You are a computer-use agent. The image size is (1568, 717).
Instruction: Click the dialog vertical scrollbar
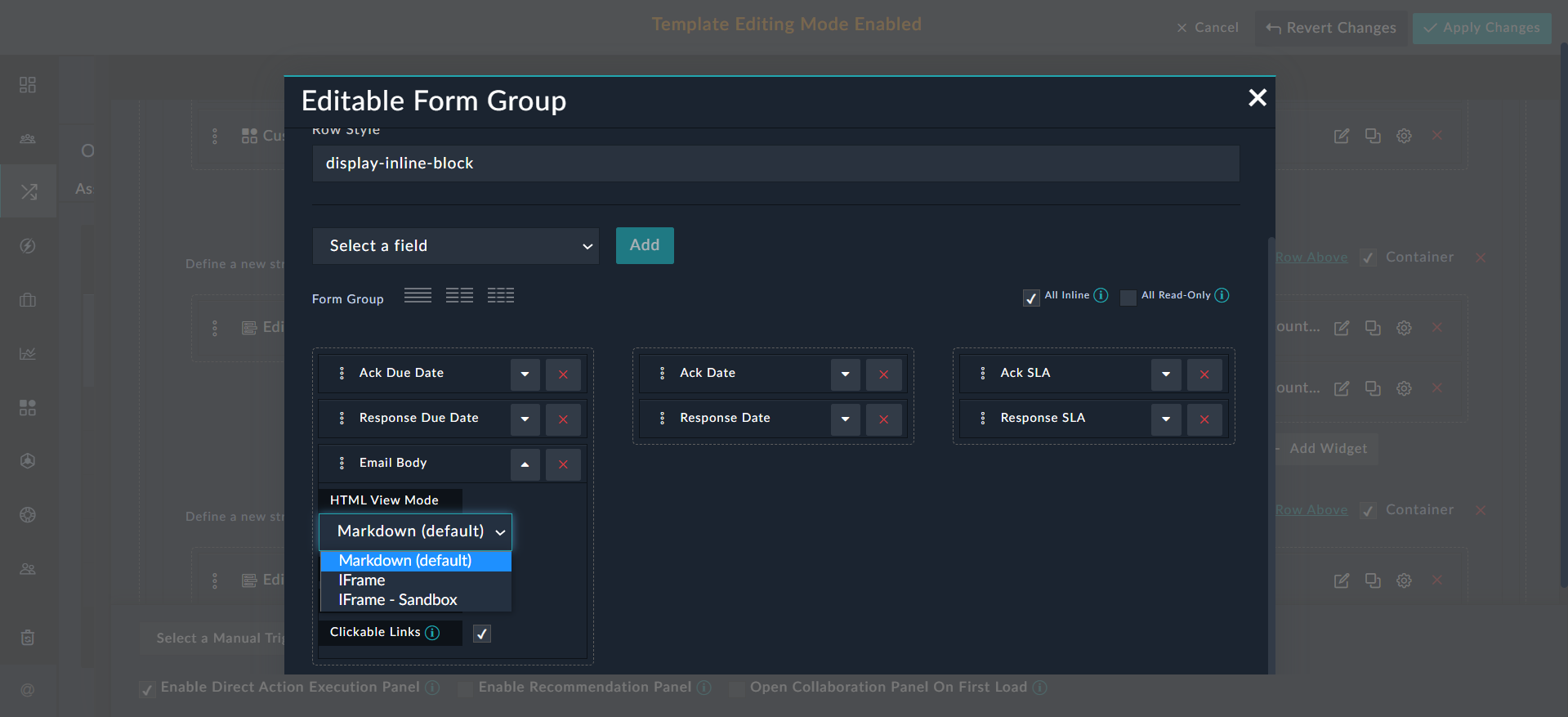pyautogui.click(x=1271, y=454)
